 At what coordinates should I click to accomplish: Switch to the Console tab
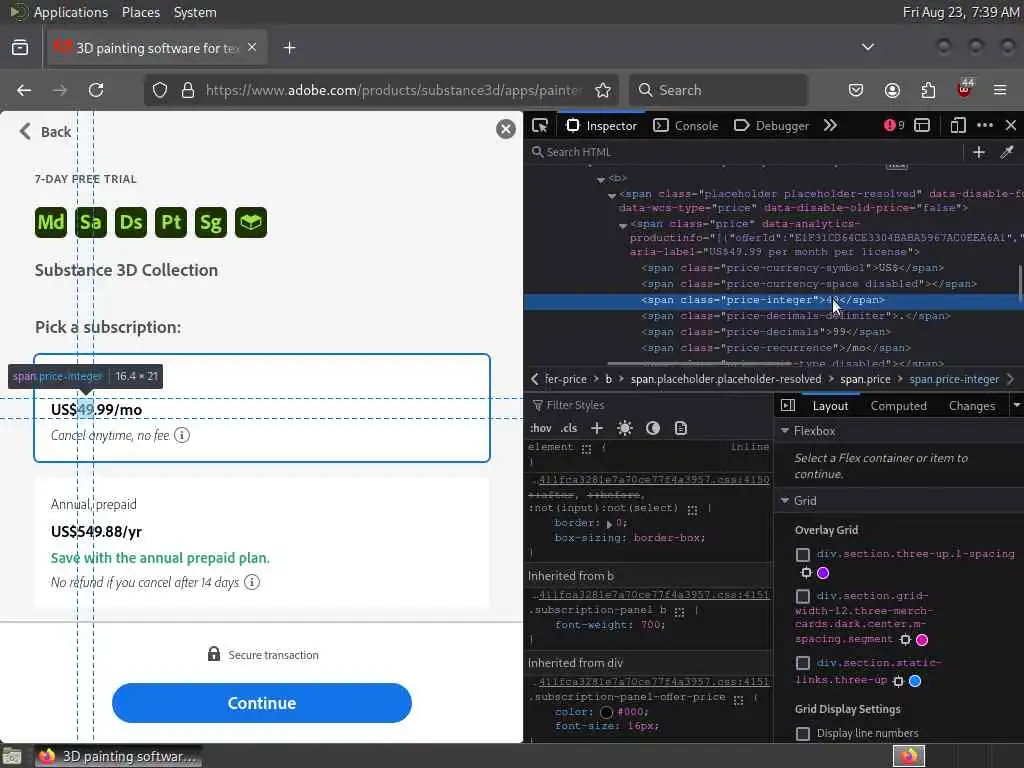(686, 125)
